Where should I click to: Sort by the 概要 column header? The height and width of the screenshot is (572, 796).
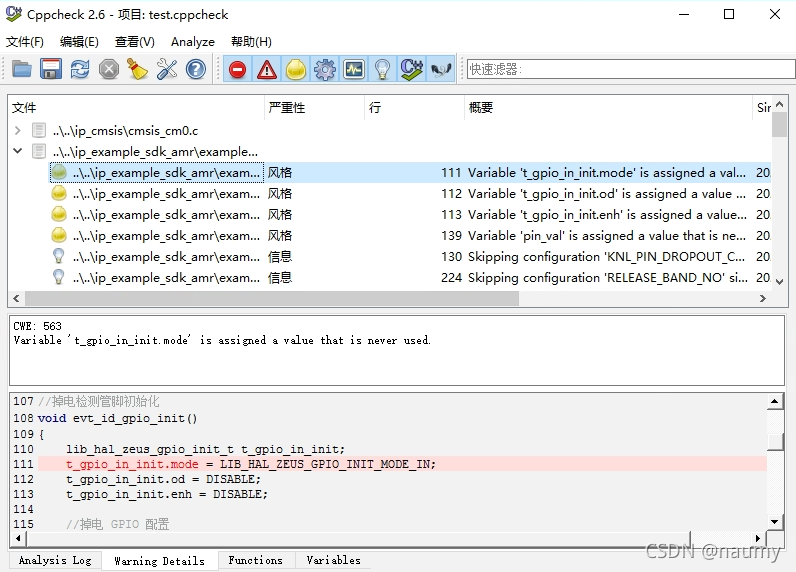(x=608, y=108)
